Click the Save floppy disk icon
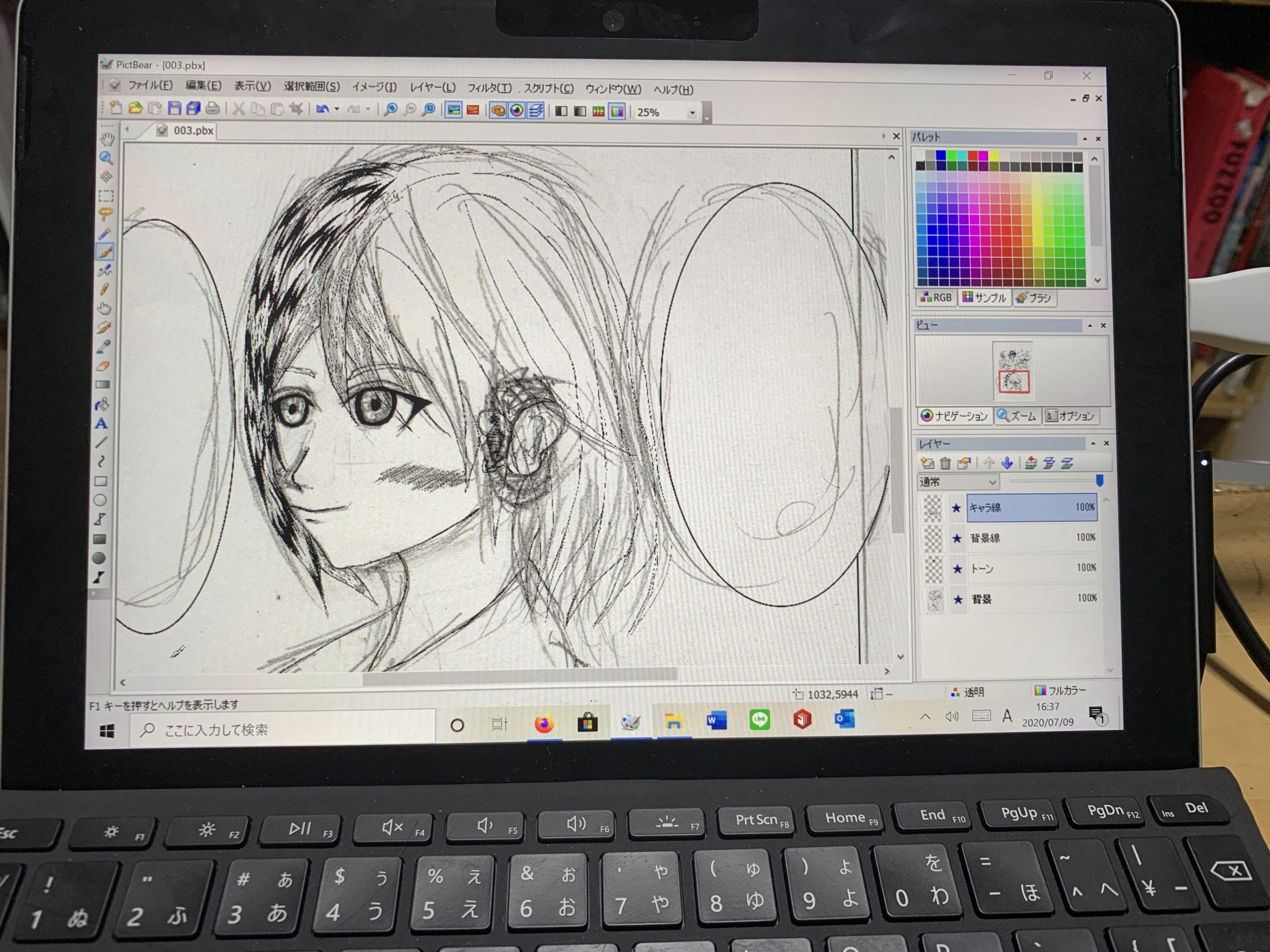The width and height of the screenshot is (1270, 952). 175,108
